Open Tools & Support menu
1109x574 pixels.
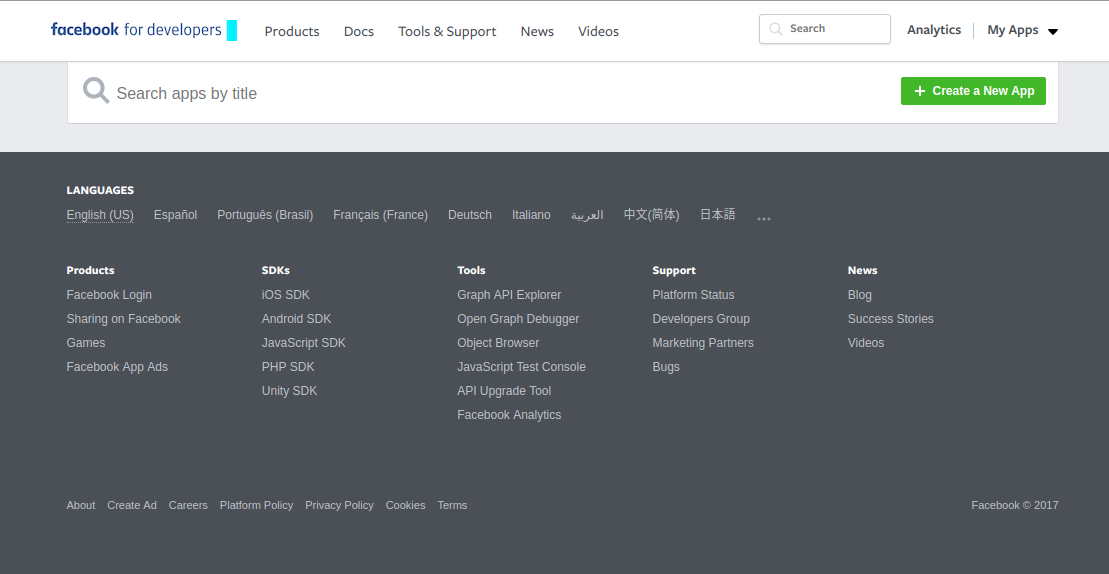(447, 32)
